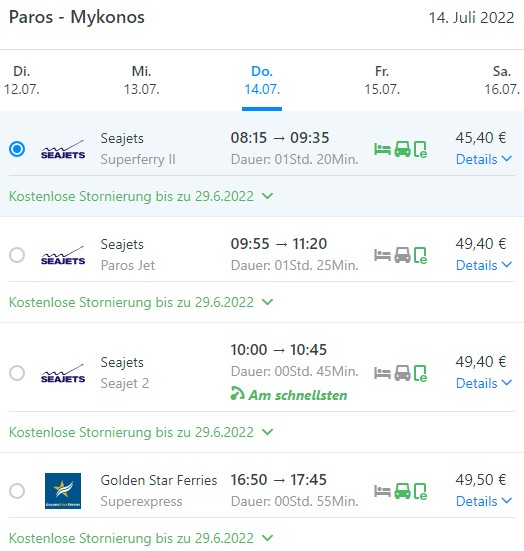Select the 10:00 Seajet 2 radio button

[x=17, y=373]
